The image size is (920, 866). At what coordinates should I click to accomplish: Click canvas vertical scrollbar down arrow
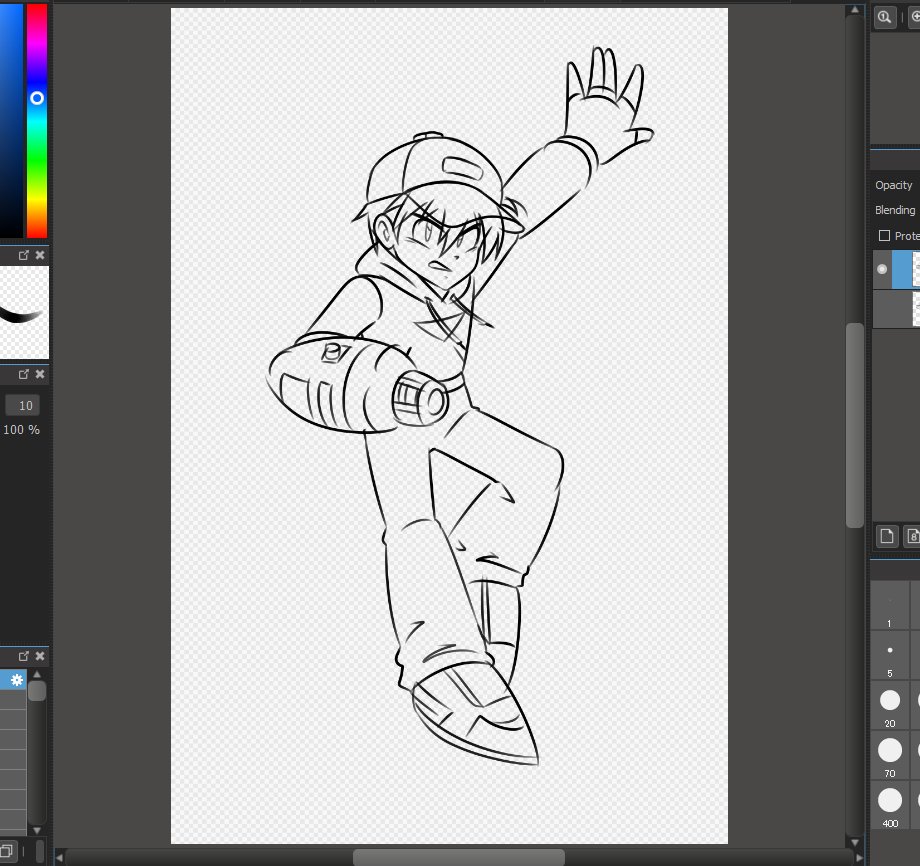click(854, 843)
